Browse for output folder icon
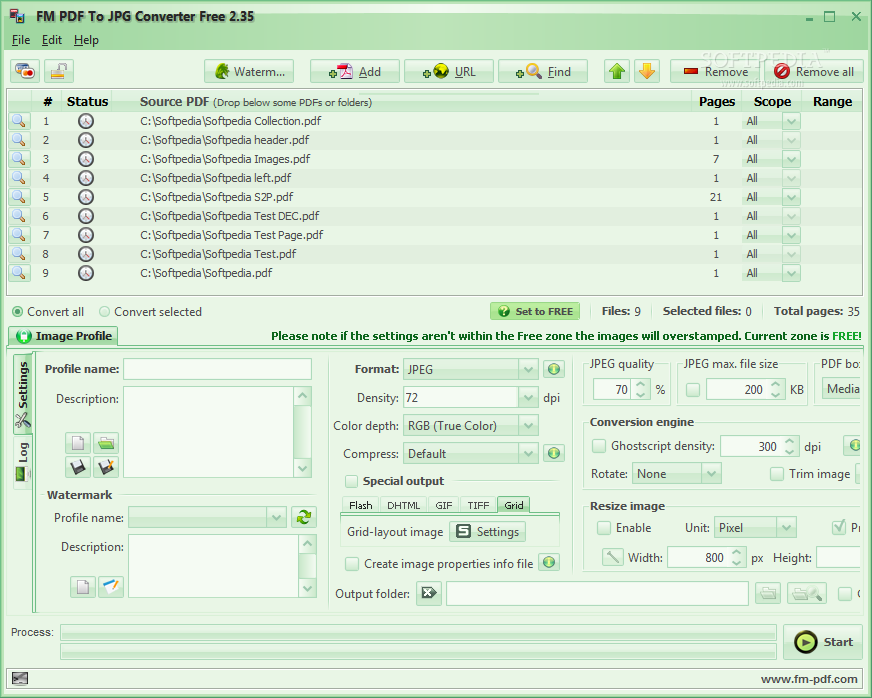Image resolution: width=872 pixels, height=698 pixels. [x=768, y=593]
